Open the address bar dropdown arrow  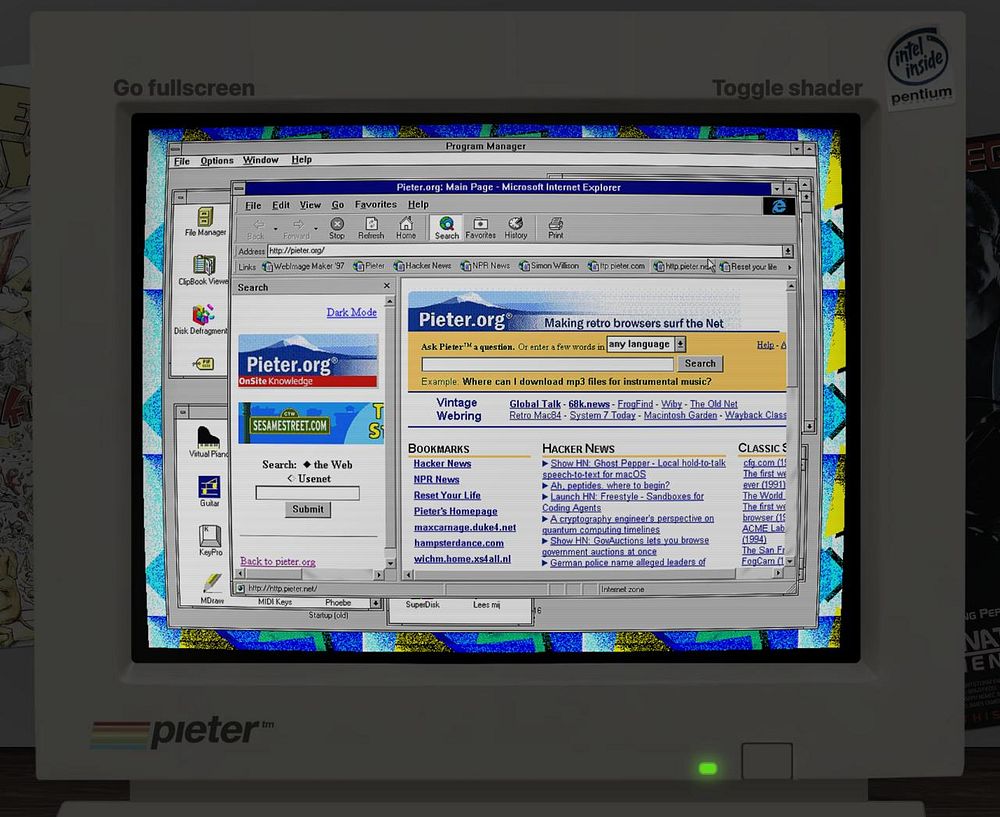tap(788, 251)
